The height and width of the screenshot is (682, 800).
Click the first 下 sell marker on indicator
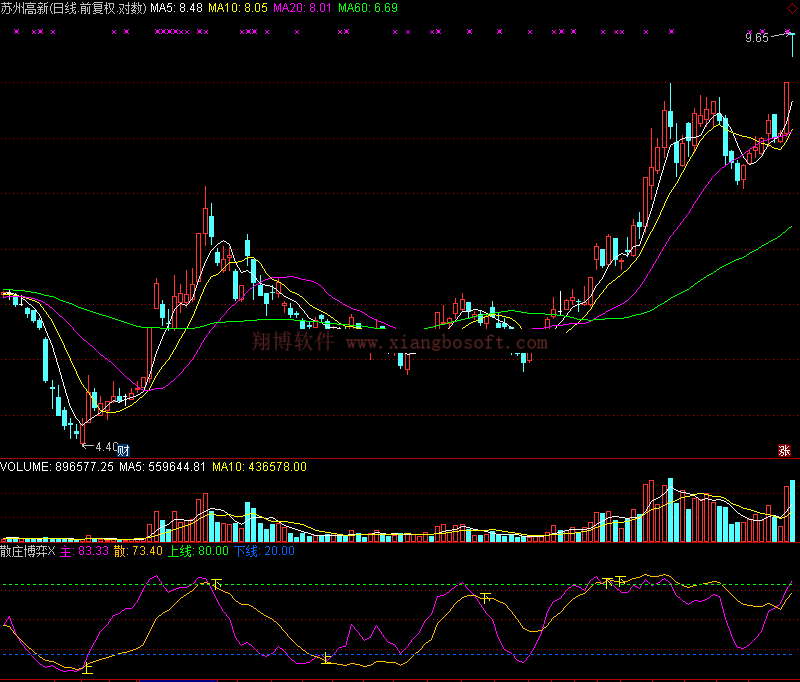point(216,582)
